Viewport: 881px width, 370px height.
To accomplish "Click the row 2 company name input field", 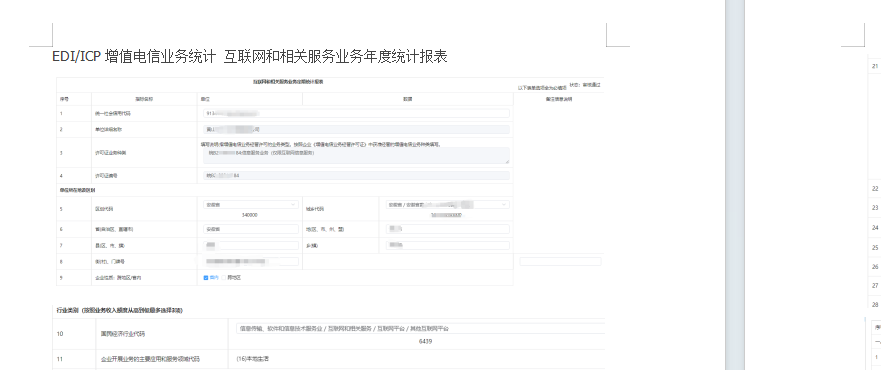I will [x=356, y=129].
